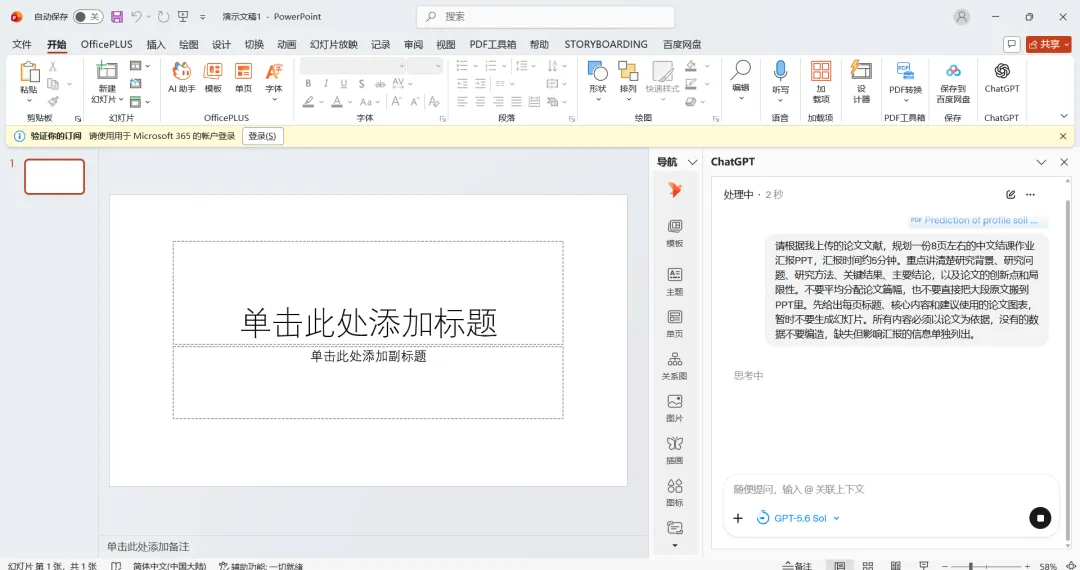Open the 幻灯片放映 tab
The image size is (1080, 570).
click(x=333, y=44)
